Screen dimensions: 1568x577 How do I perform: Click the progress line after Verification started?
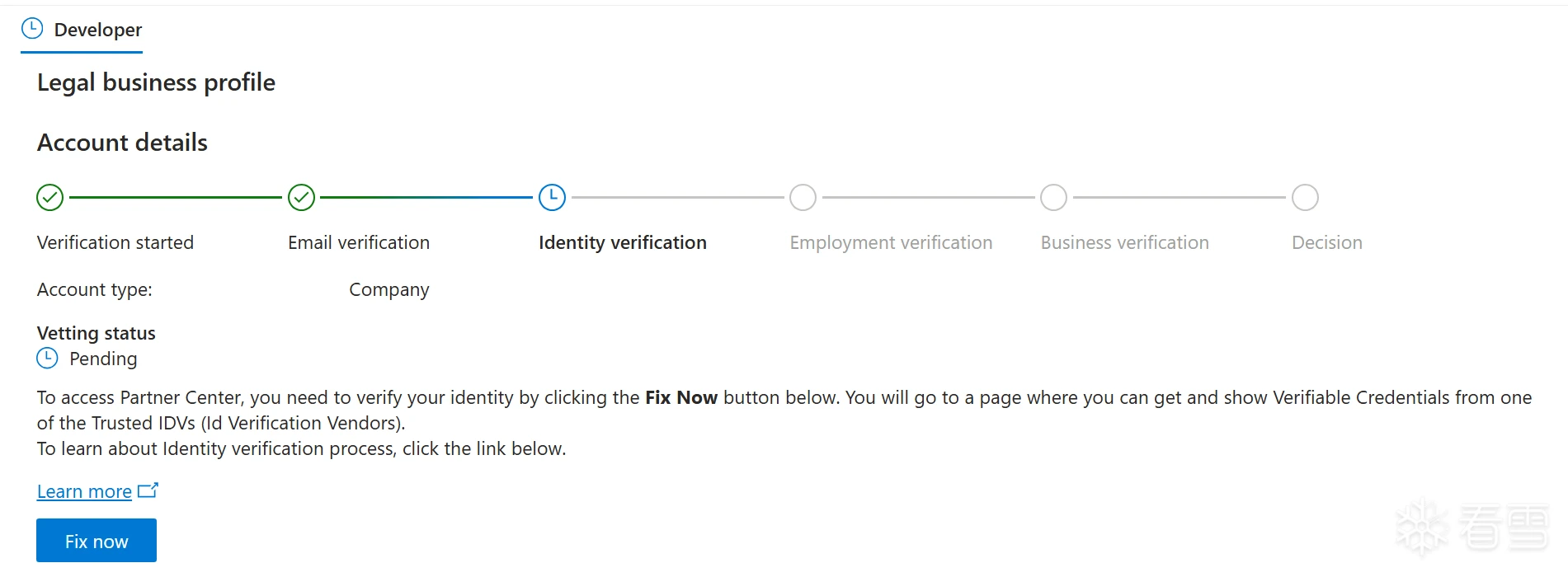pos(176,198)
